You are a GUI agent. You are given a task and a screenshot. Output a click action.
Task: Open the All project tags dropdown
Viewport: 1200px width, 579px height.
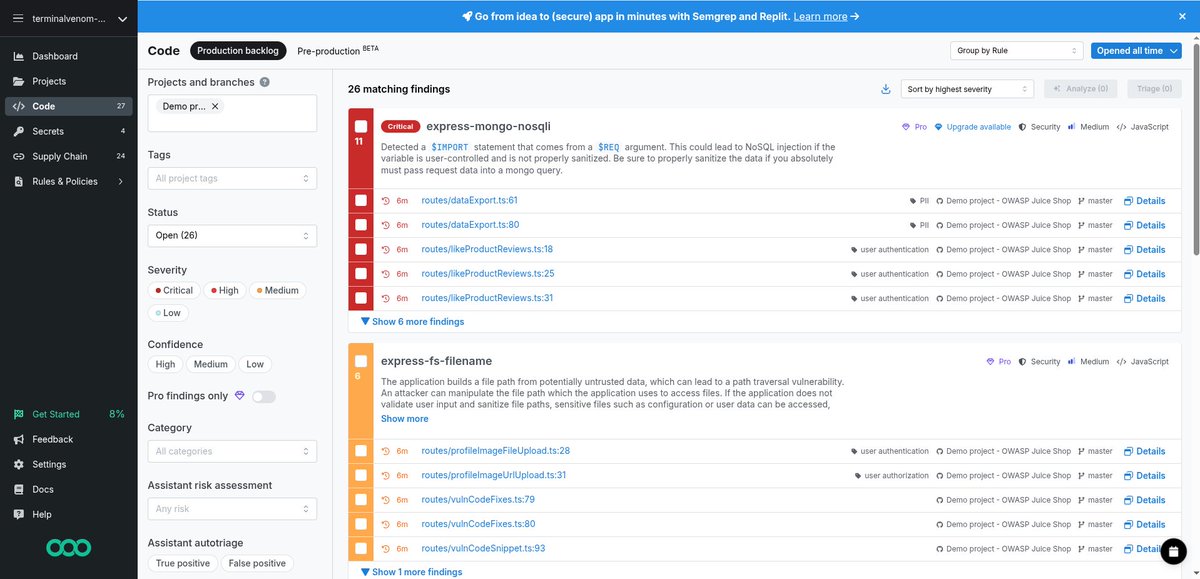pyautogui.click(x=232, y=178)
